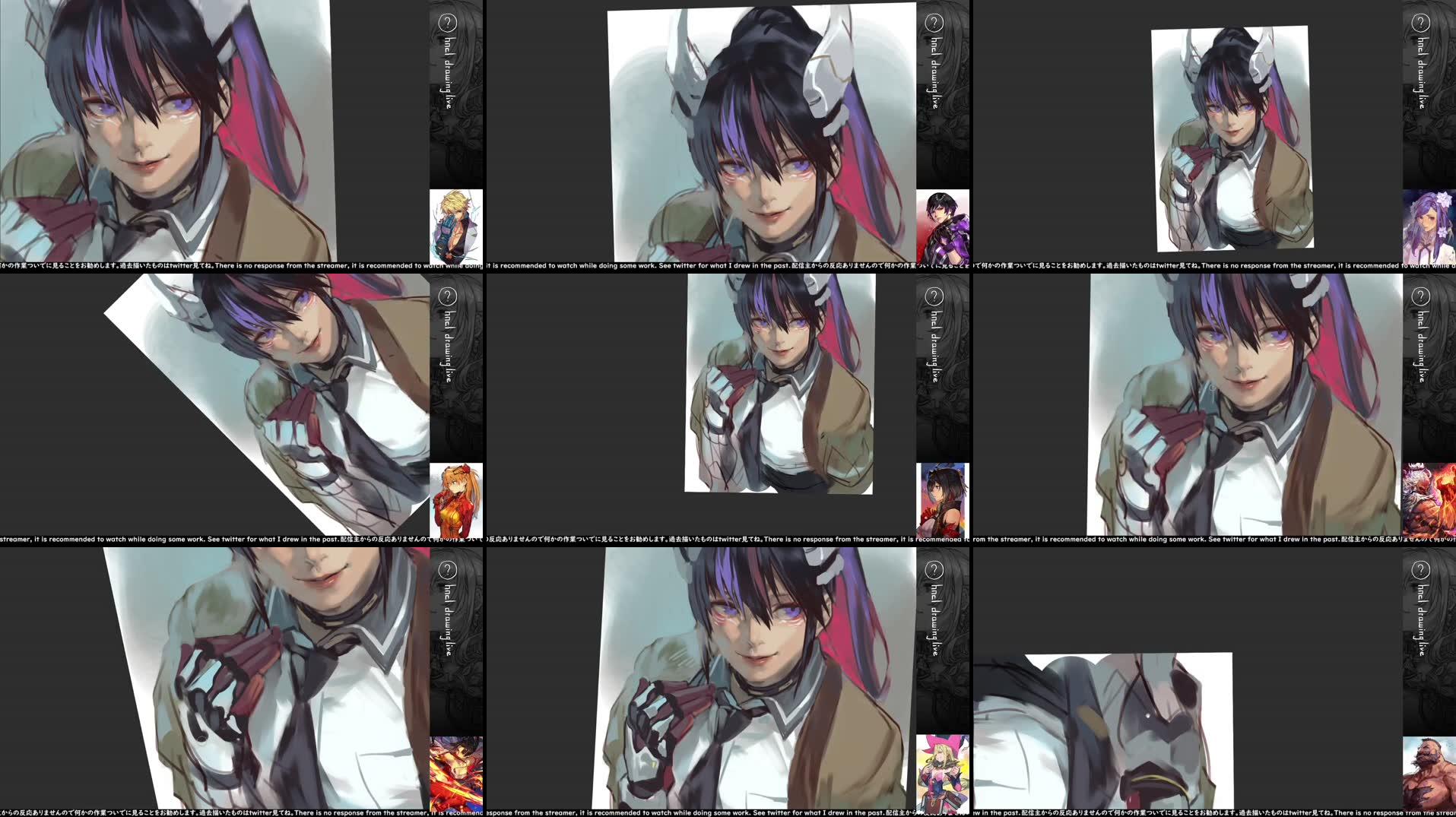Screen dimensions: 1456x817
Task: Click the canvas showing the dark grey close-up detail
Action: pos(1102,731)
